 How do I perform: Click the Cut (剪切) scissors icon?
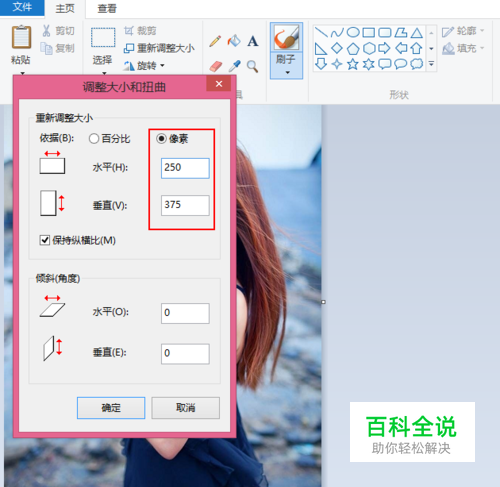click(x=46, y=31)
